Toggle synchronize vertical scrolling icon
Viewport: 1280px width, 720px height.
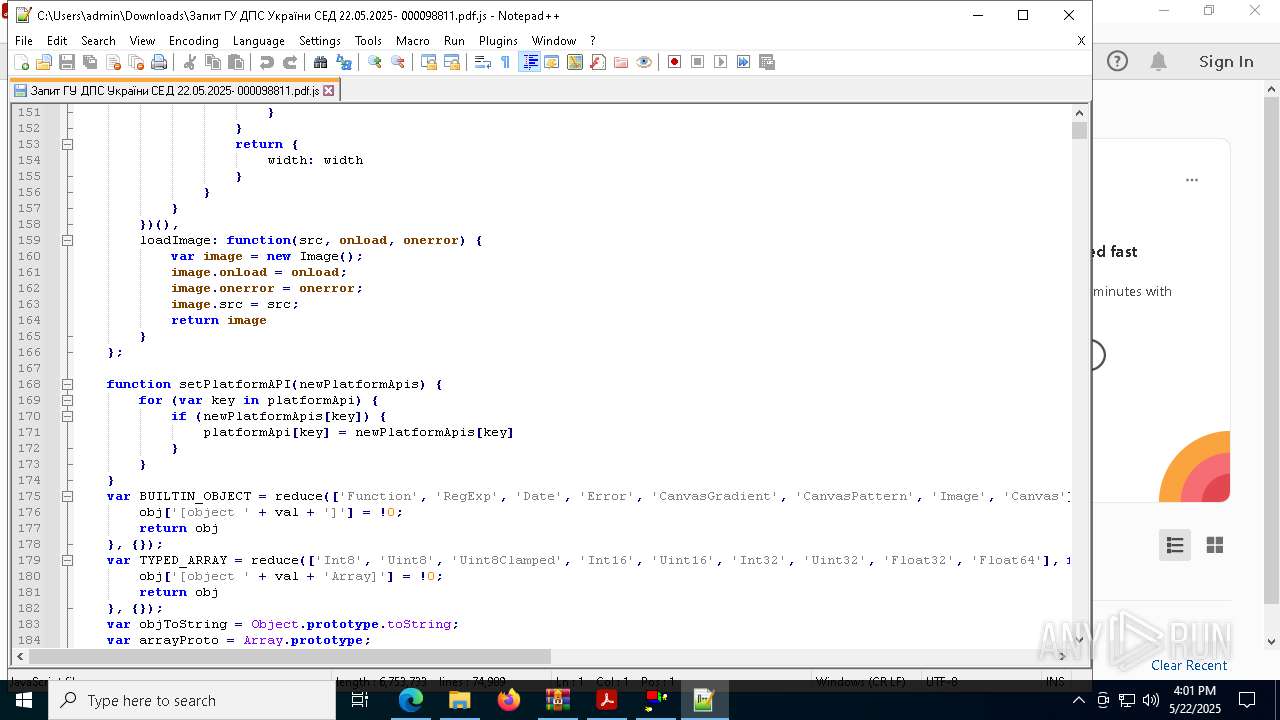click(x=428, y=62)
